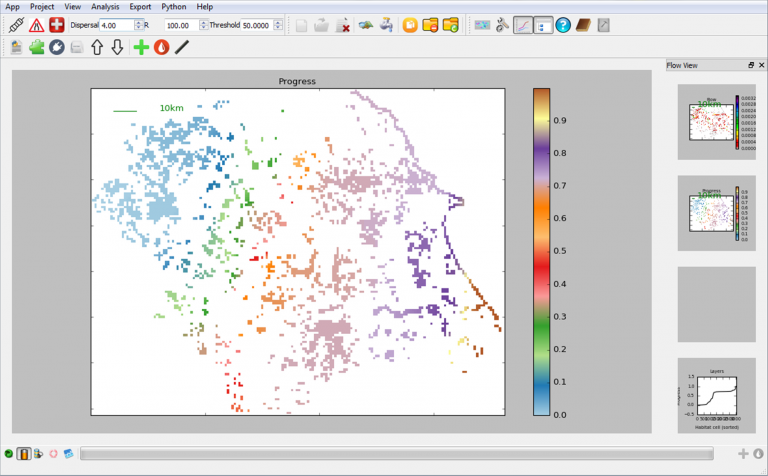
Task: Click the progress bar at the bottom
Action: pyautogui.click(x=395, y=454)
